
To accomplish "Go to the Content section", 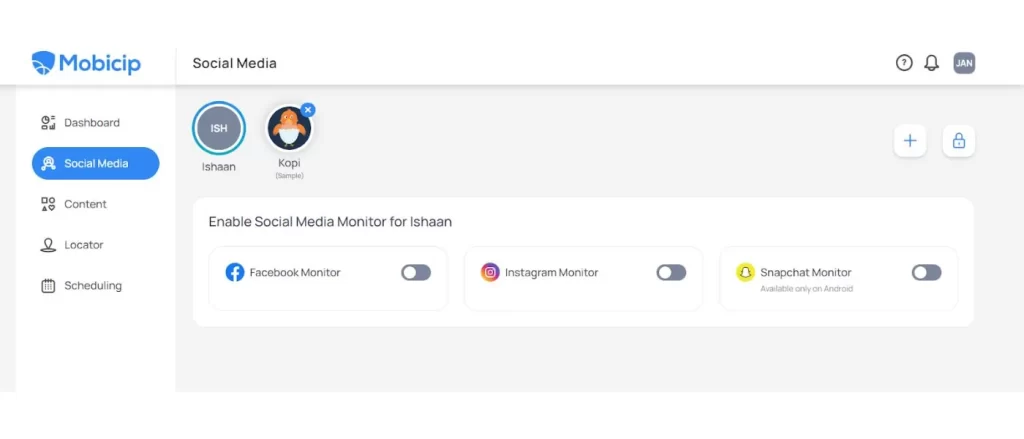I will [x=85, y=204].
